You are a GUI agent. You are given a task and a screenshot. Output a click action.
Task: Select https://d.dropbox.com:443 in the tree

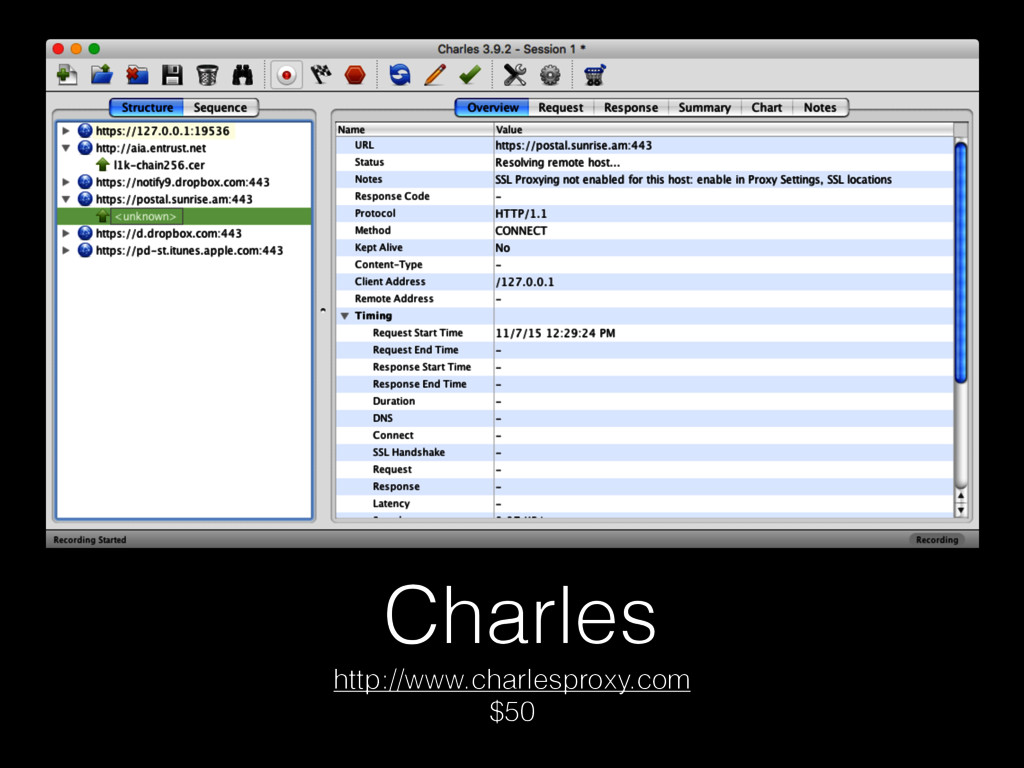(168, 233)
